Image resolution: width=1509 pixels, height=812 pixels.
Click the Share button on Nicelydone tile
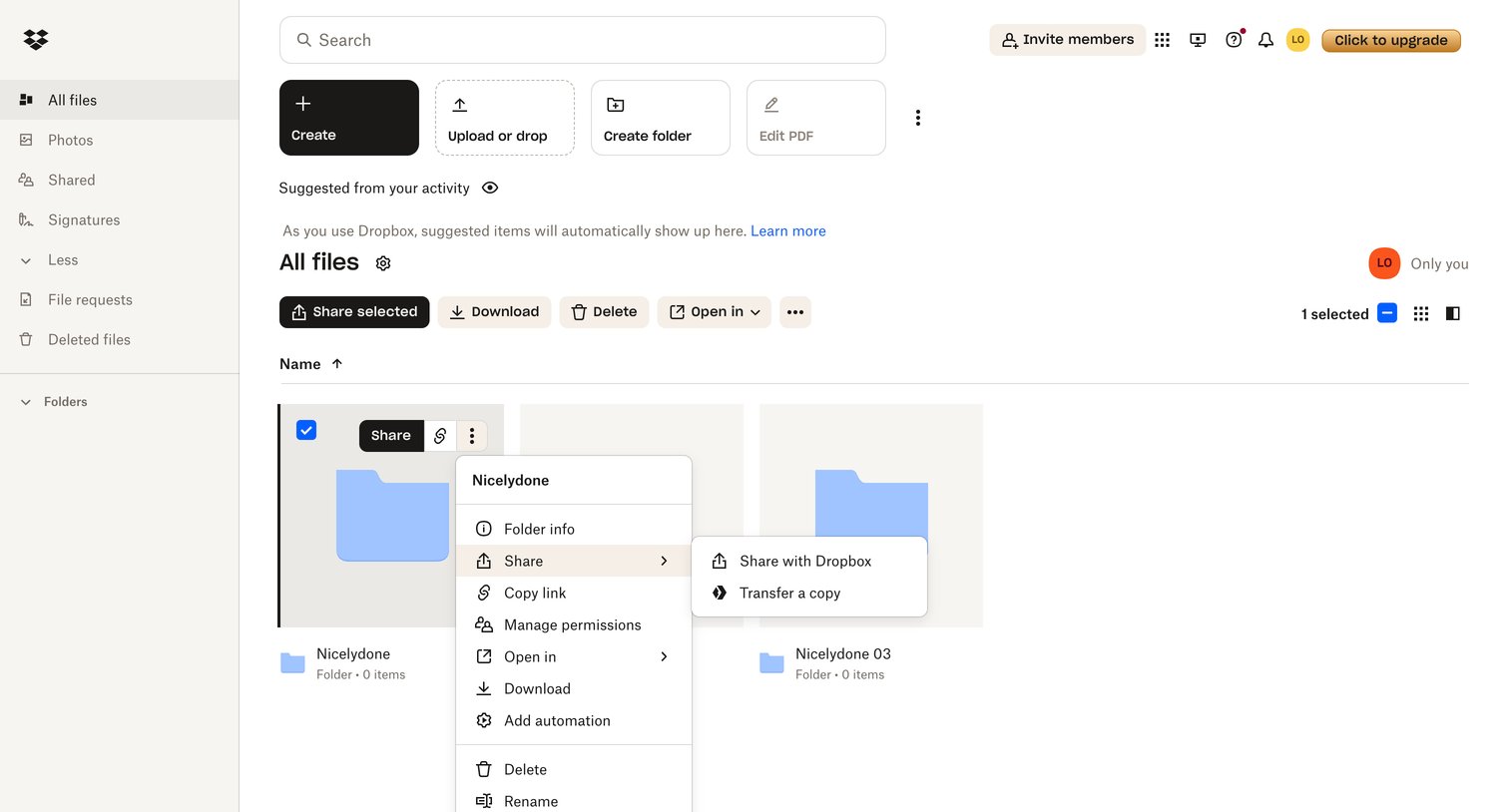pos(391,436)
